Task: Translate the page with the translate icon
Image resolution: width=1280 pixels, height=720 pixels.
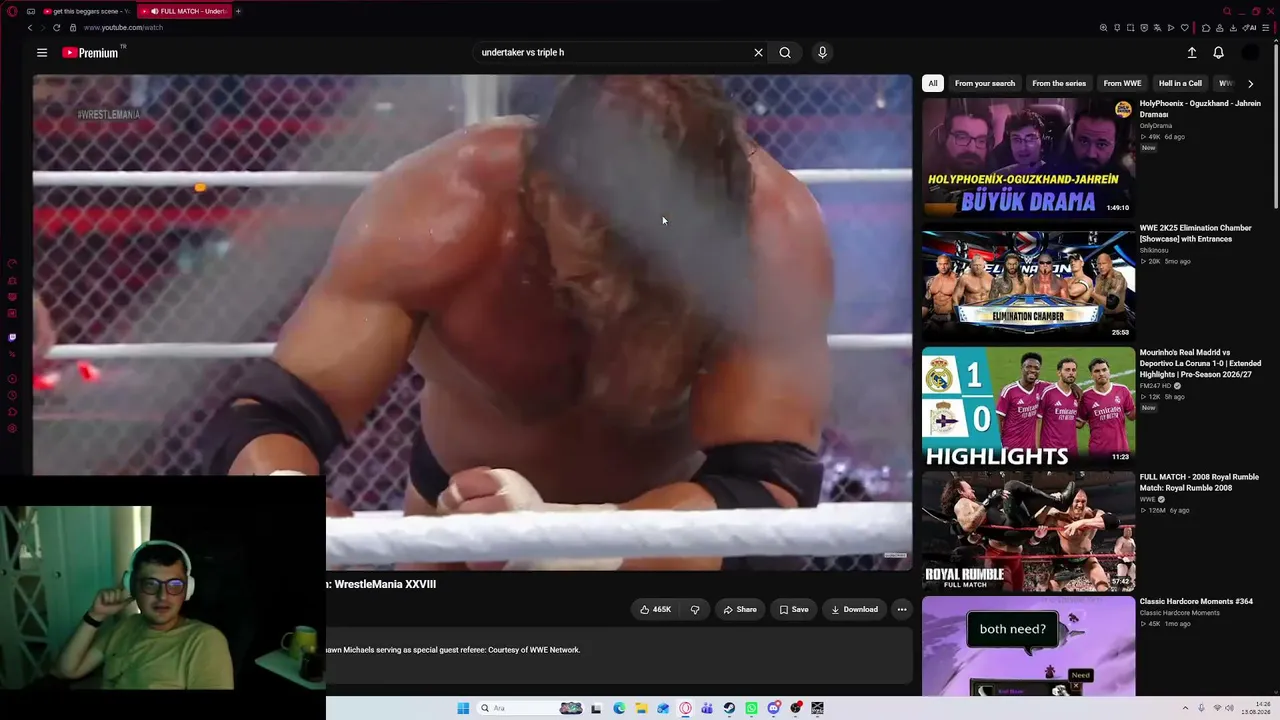Action: 1157,28
